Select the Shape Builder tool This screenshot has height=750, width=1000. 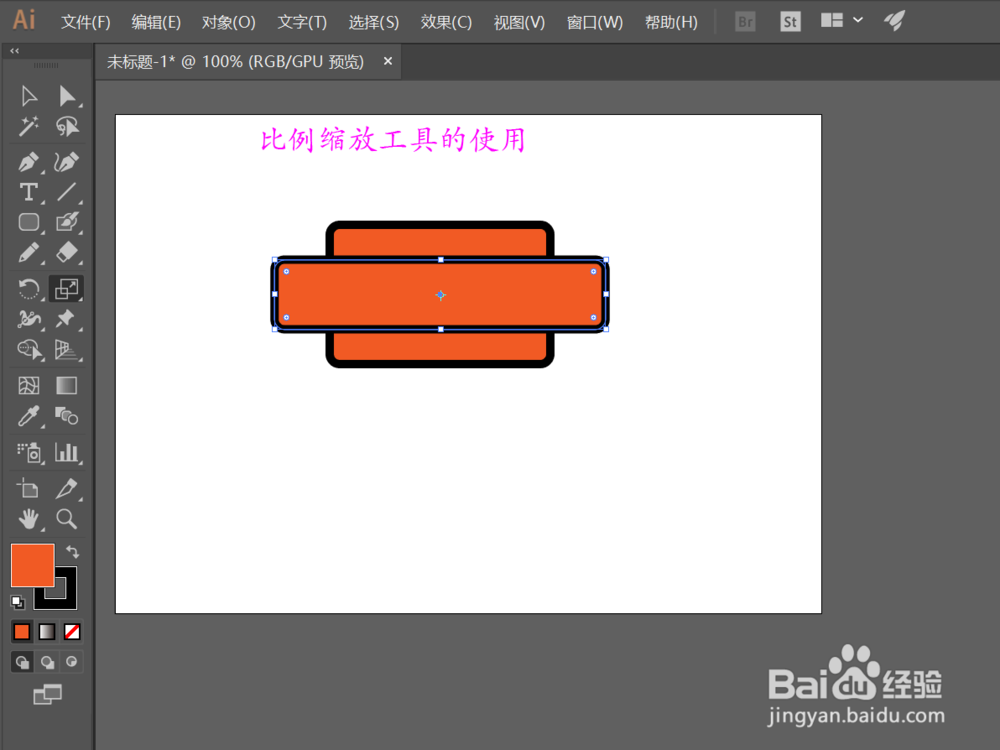(x=29, y=349)
